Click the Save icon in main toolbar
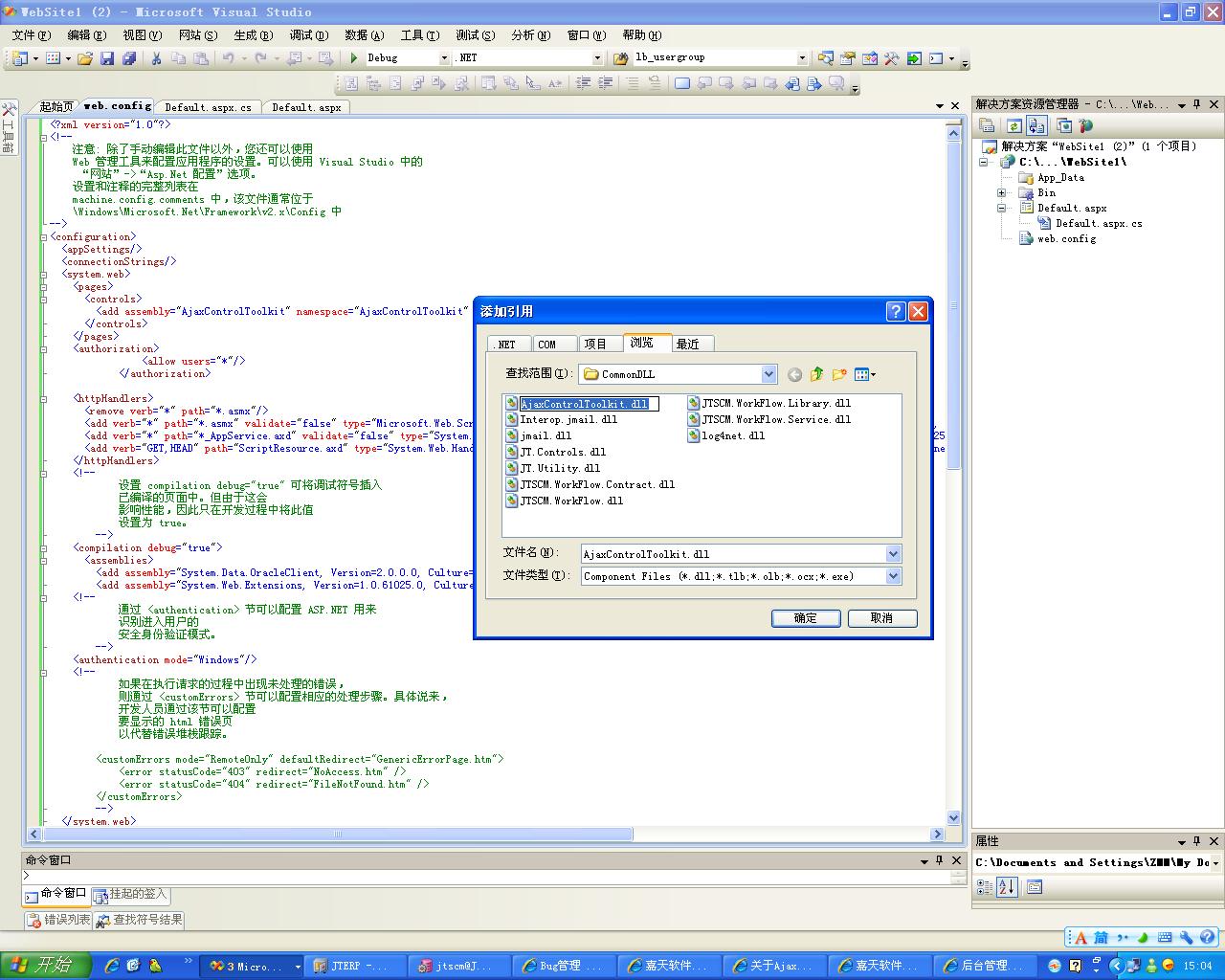Viewport: 1225px width, 980px height. point(107,58)
